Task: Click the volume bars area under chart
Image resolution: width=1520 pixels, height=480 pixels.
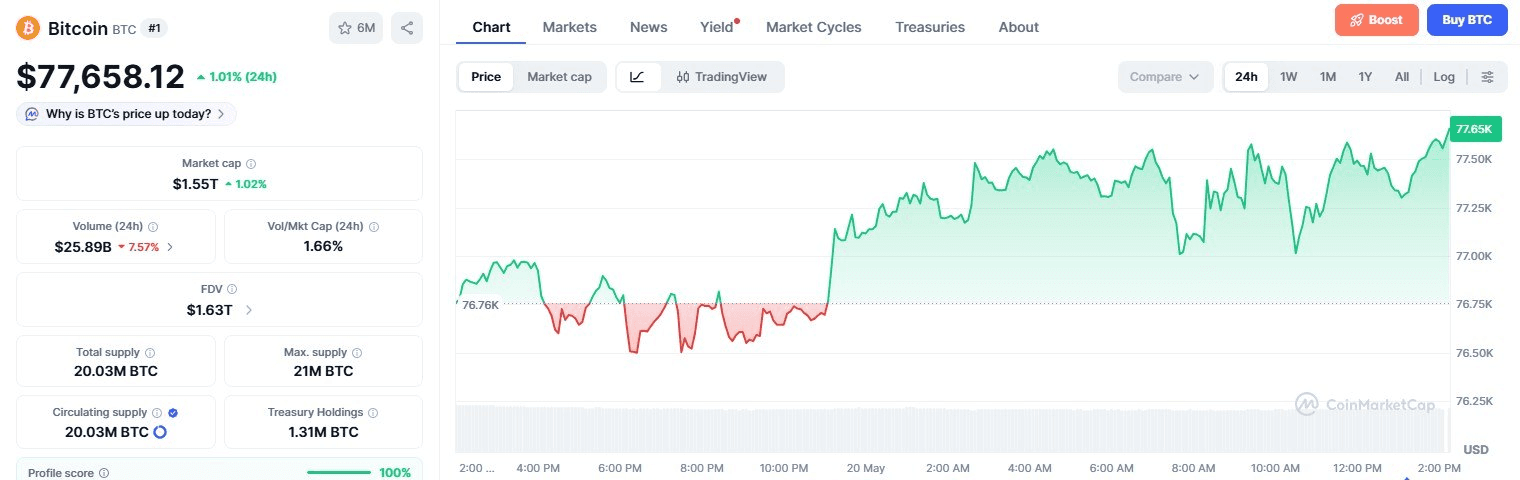Action: (x=951, y=428)
